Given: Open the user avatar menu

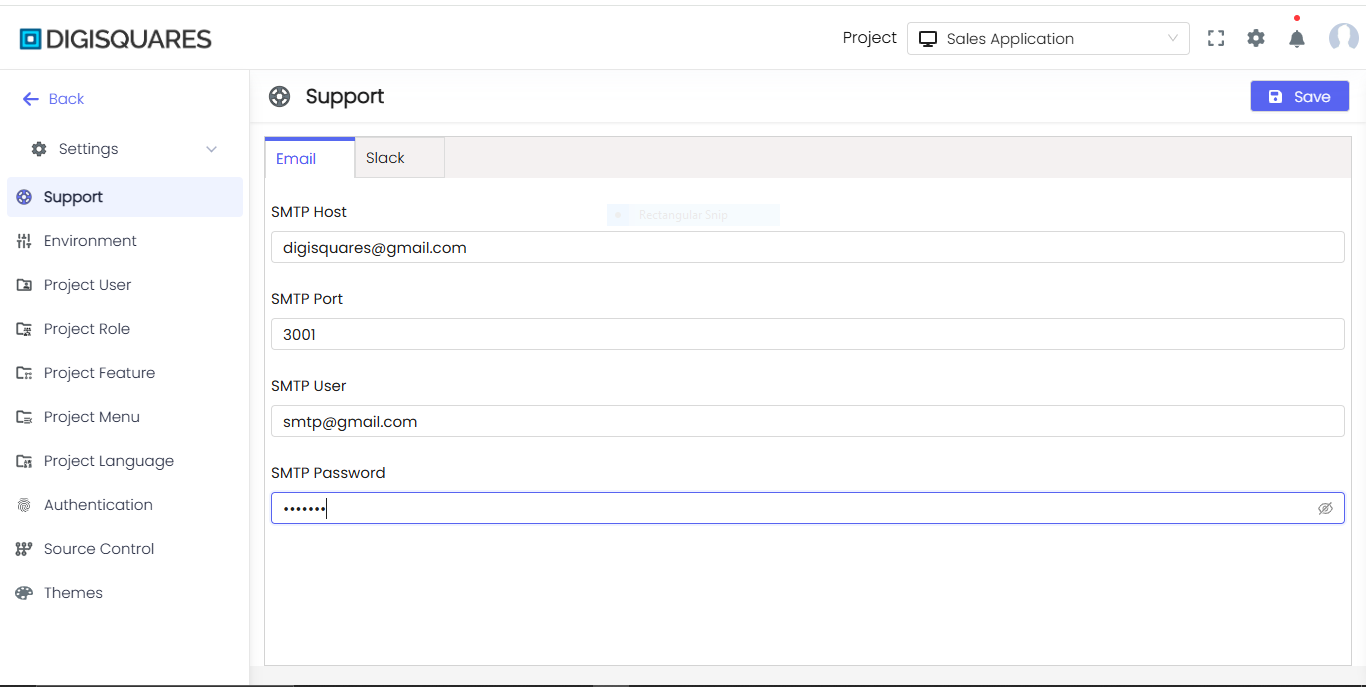Looking at the screenshot, I should (1343, 38).
